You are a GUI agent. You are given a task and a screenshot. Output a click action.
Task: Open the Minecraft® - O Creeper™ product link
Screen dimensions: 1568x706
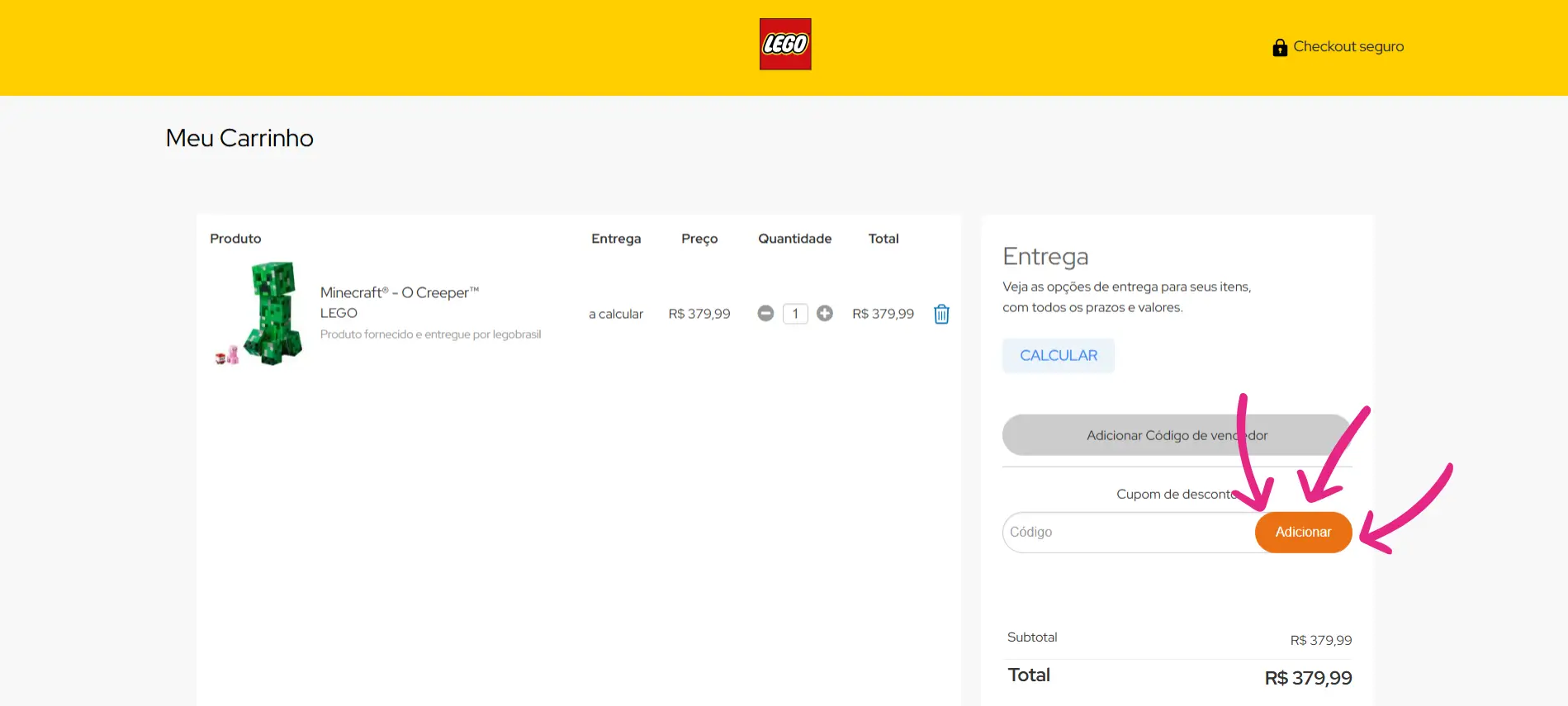click(400, 292)
